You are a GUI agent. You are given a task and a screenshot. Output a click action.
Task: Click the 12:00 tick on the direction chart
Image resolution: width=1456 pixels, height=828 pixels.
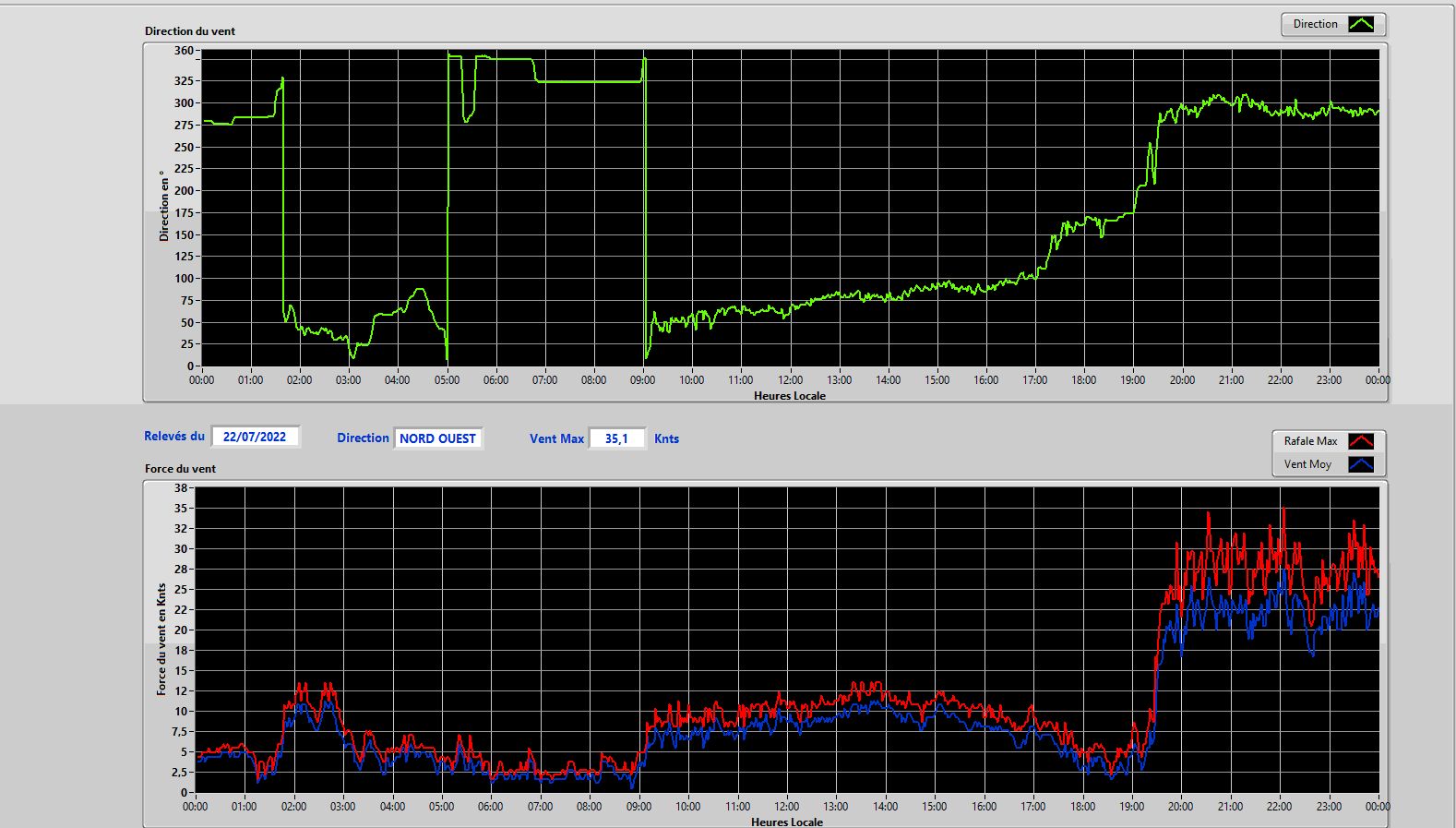[790, 380]
